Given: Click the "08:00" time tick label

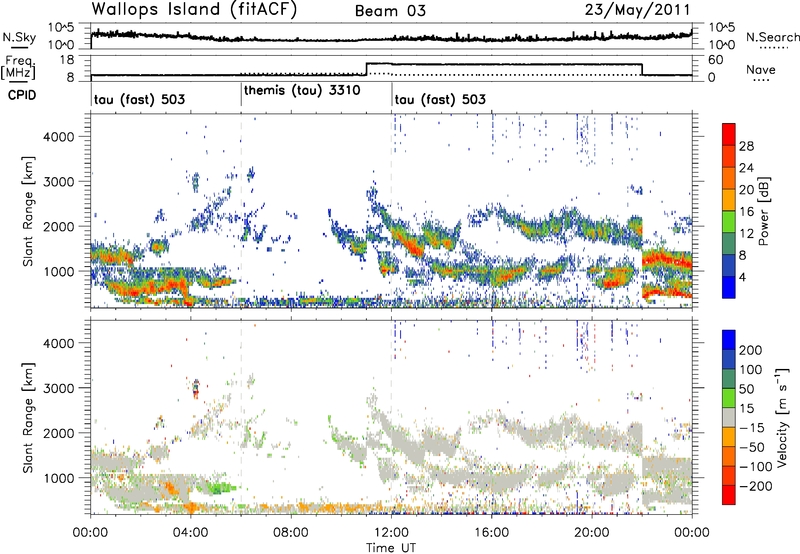Looking at the screenshot, I should pyautogui.click(x=291, y=533).
